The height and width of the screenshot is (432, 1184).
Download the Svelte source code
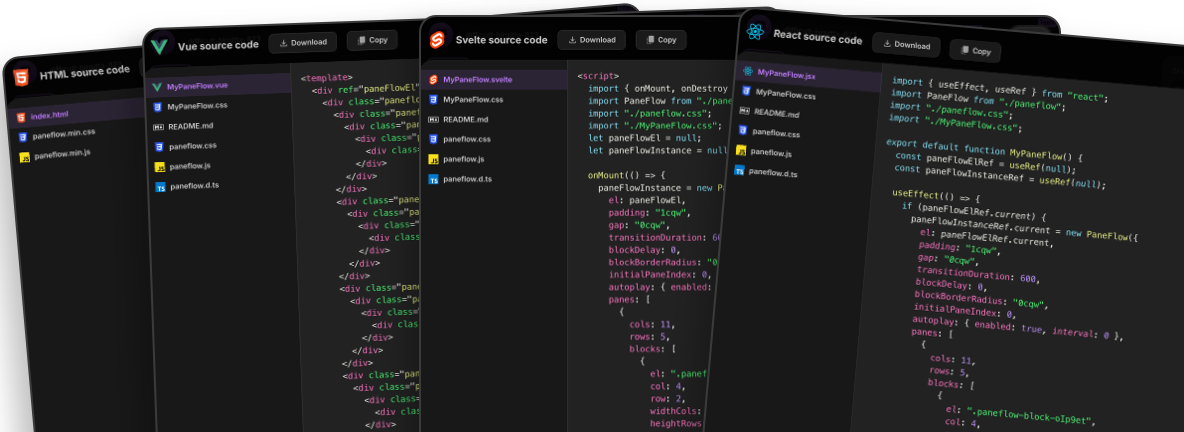point(591,40)
